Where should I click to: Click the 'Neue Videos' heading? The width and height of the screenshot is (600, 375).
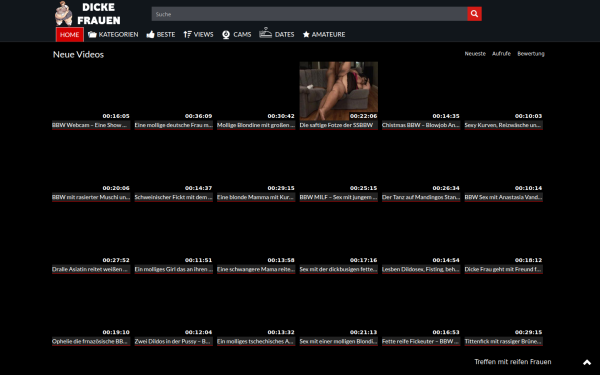(x=78, y=54)
